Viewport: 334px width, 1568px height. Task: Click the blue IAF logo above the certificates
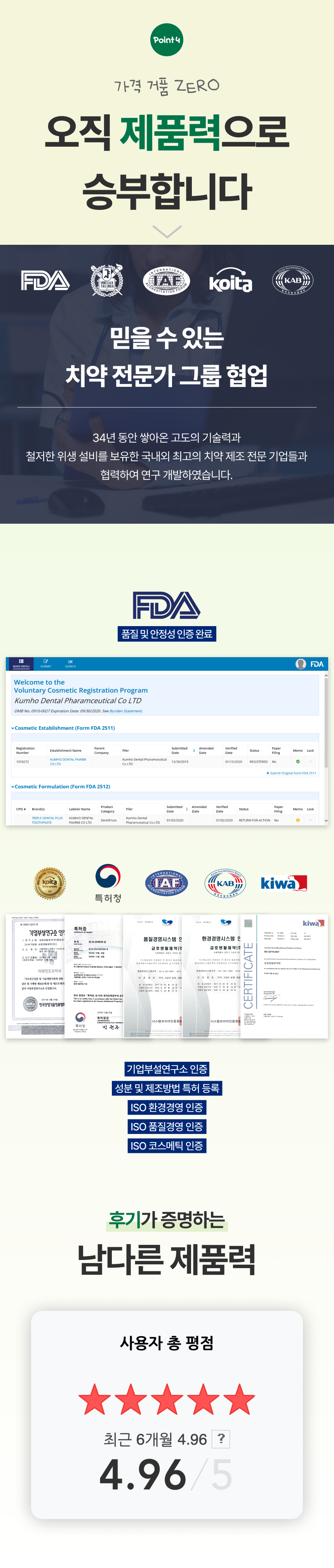[166, 883]
